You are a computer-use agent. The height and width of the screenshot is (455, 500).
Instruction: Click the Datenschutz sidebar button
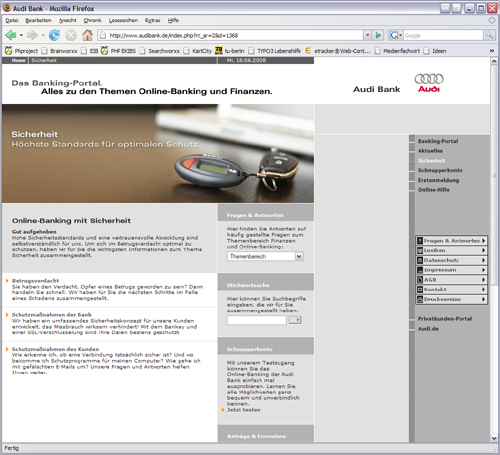point(452,260)
